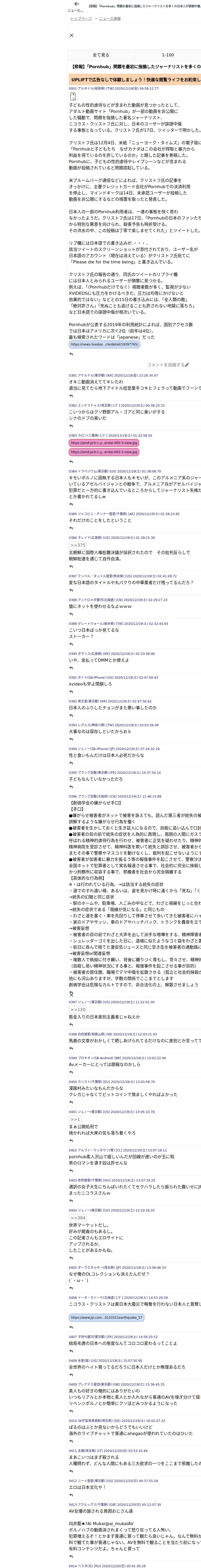Jump to the quoted post >>1
The width and height of the screenshot is (201, 1568).
point(75,1119)
